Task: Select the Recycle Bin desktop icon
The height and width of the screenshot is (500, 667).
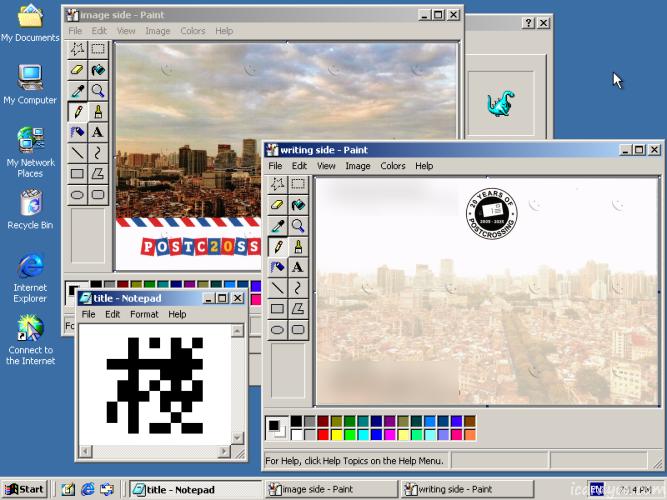Action: tap(30, 210)
